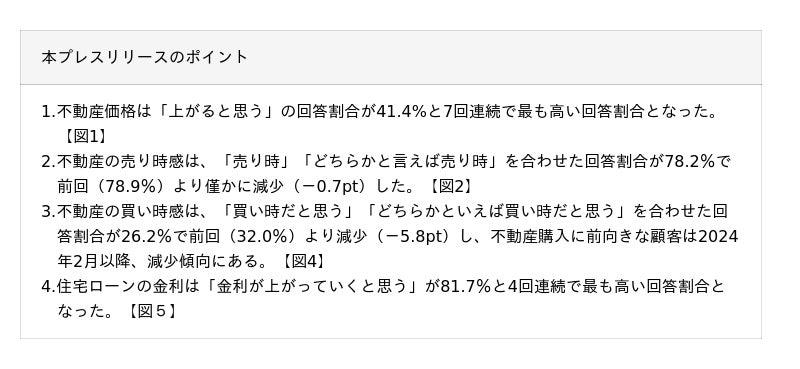Click the heading 本プレスリリースのポイント

click(144, 57)
